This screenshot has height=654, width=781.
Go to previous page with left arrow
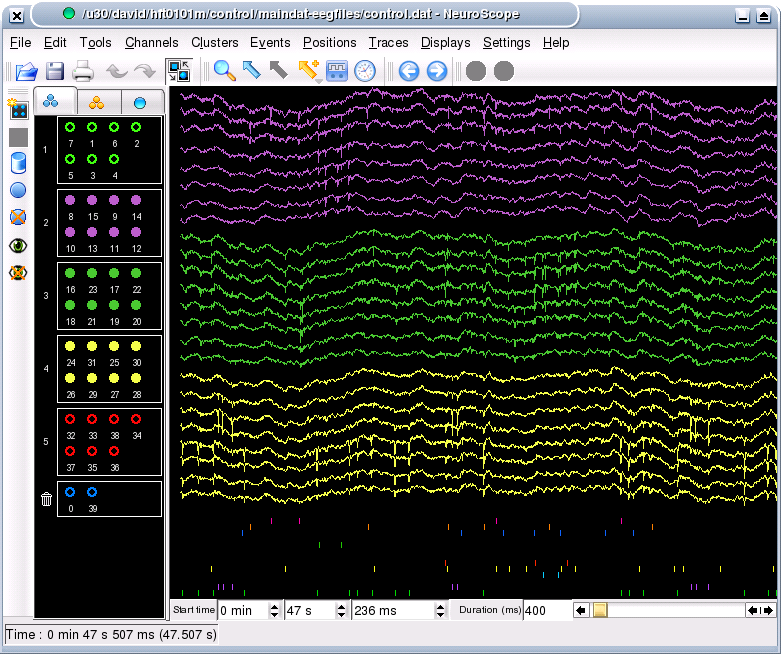[x=409, y=71]
